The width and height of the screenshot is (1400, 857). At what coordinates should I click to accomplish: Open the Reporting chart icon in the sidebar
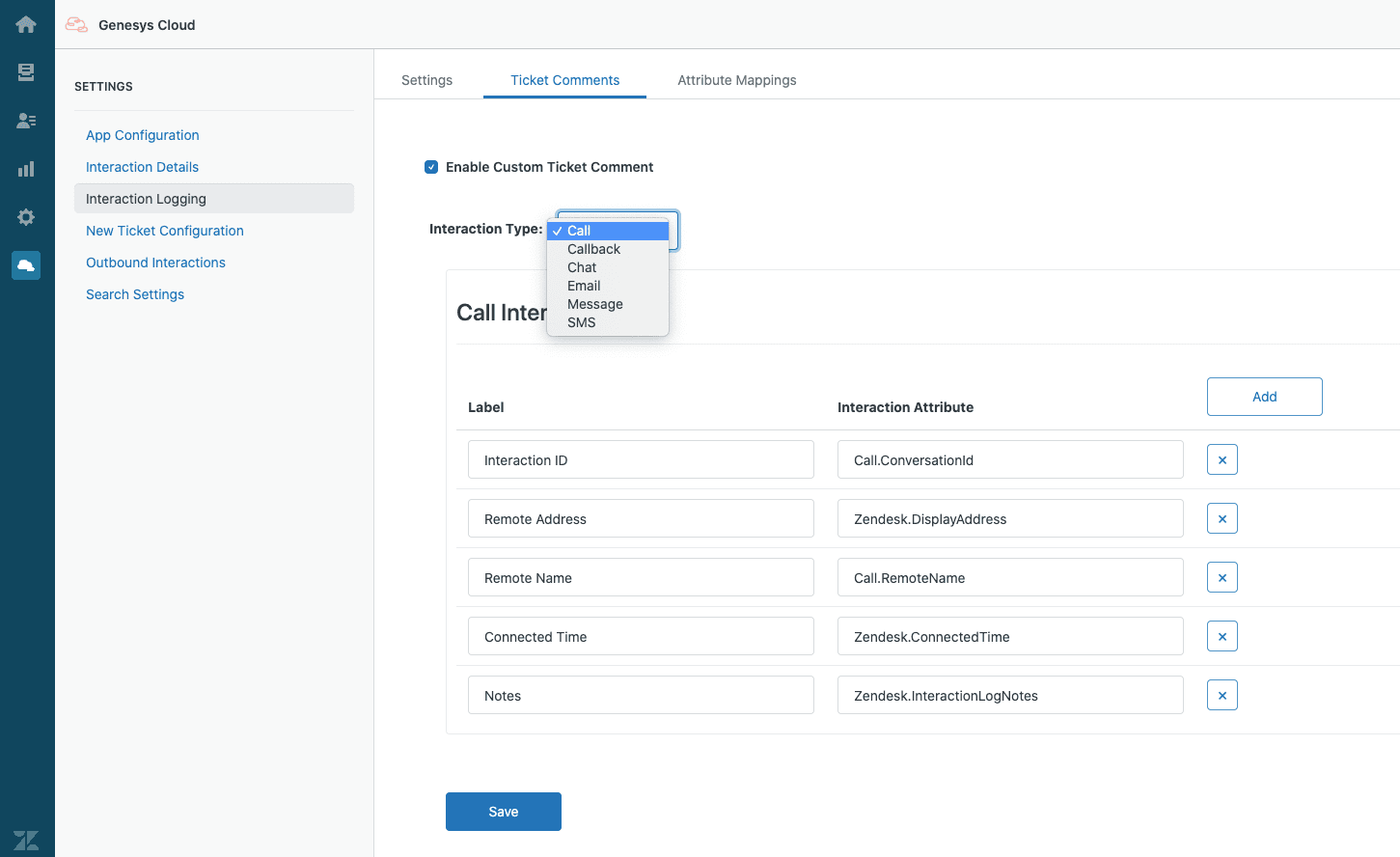coord(25,168)
